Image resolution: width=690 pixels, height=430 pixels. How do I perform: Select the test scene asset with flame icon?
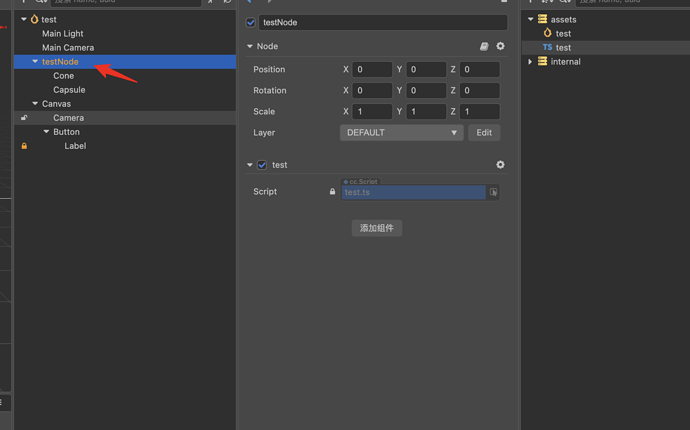click(557, 33)
